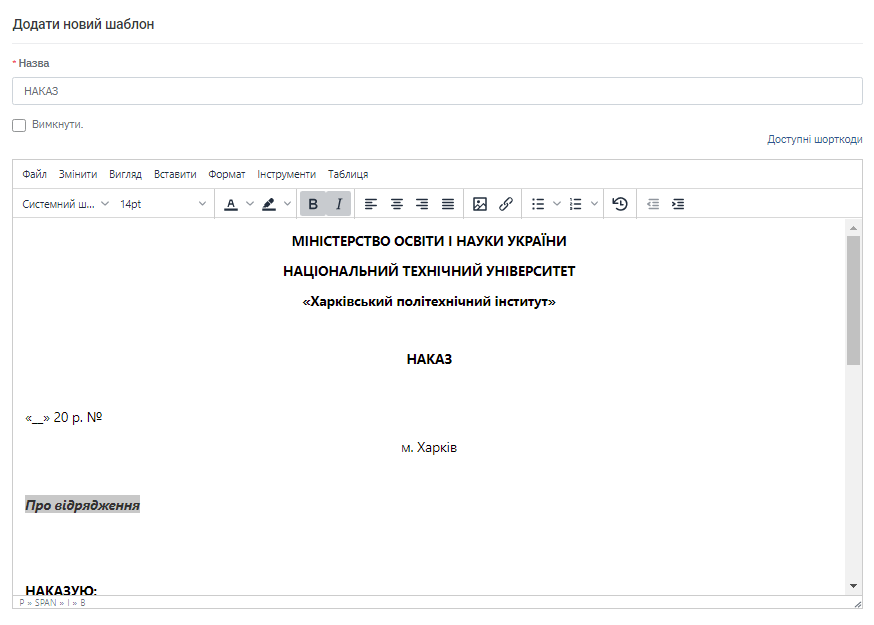
Task: Open the font family dropdown
Action: tap(66, 204)
